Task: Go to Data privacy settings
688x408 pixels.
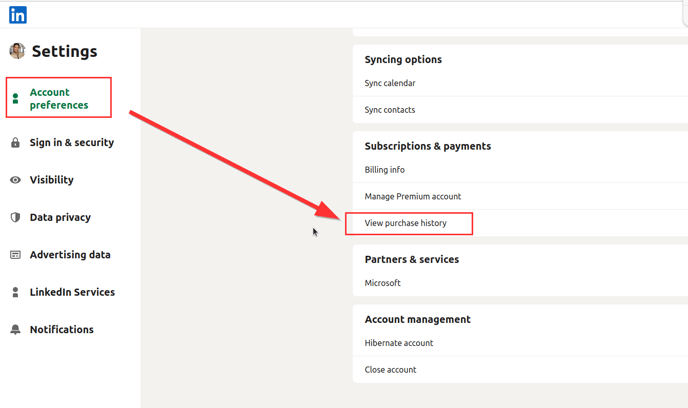Action: tap(60, 217)
